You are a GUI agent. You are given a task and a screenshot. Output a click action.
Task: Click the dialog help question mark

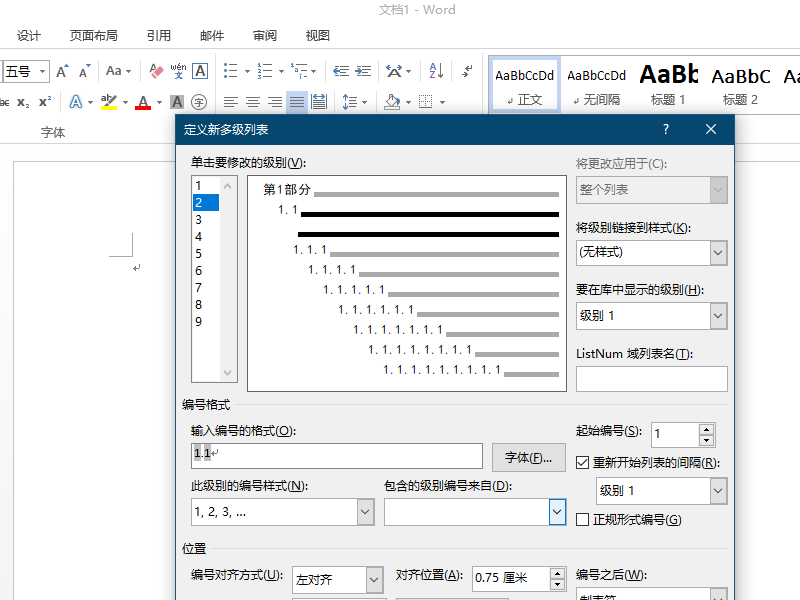(x=666, y=130)
